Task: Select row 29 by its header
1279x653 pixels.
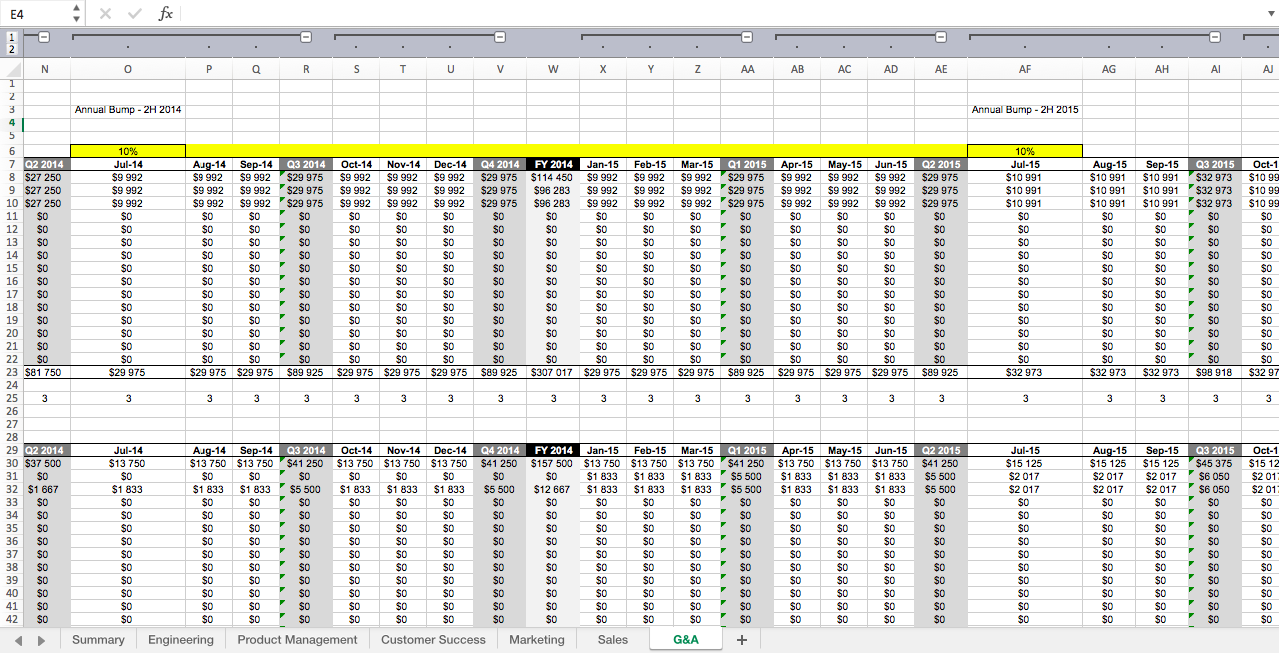Action: pos(11,451)
